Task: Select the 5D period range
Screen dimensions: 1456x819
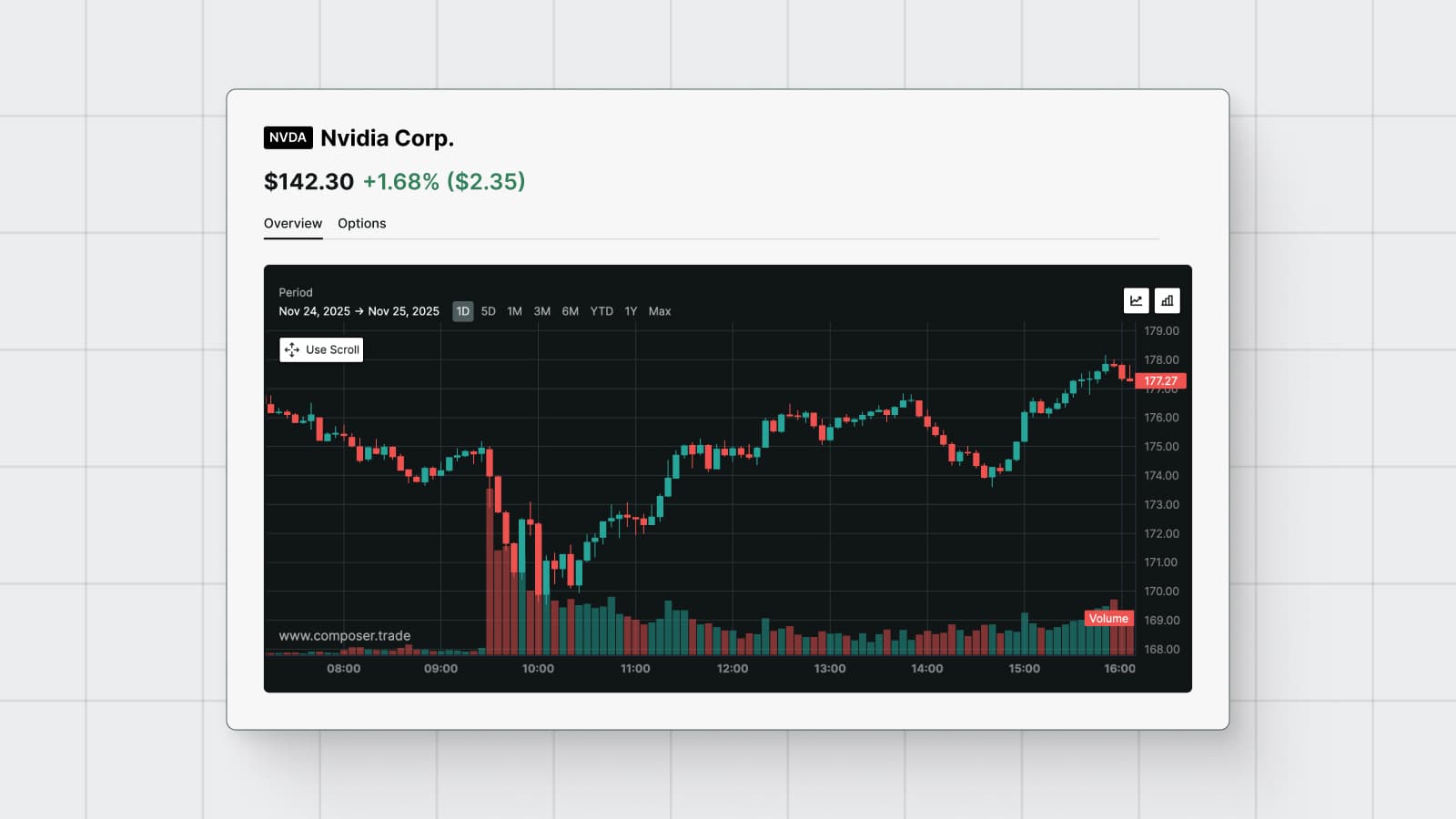Action: [x=489, y=311]
